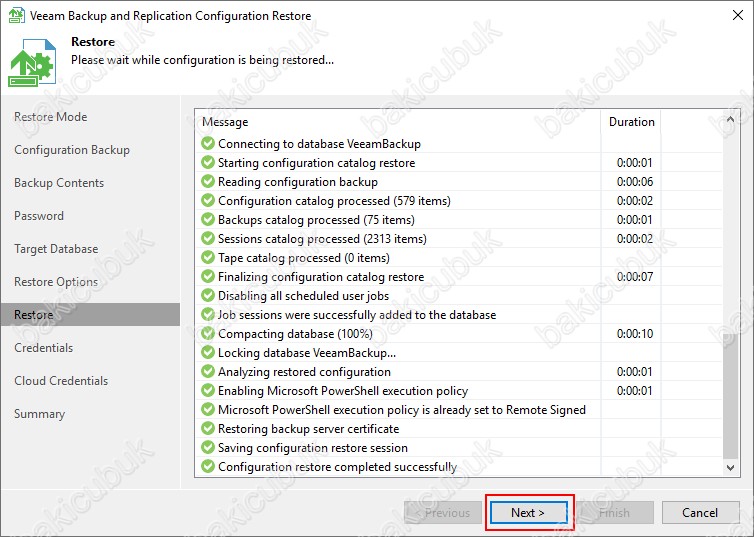Click the 0:00:10 duration for Compacting database
Image resolution: width=754 pixels, height=537 pixels.
[x=635, y=334]
